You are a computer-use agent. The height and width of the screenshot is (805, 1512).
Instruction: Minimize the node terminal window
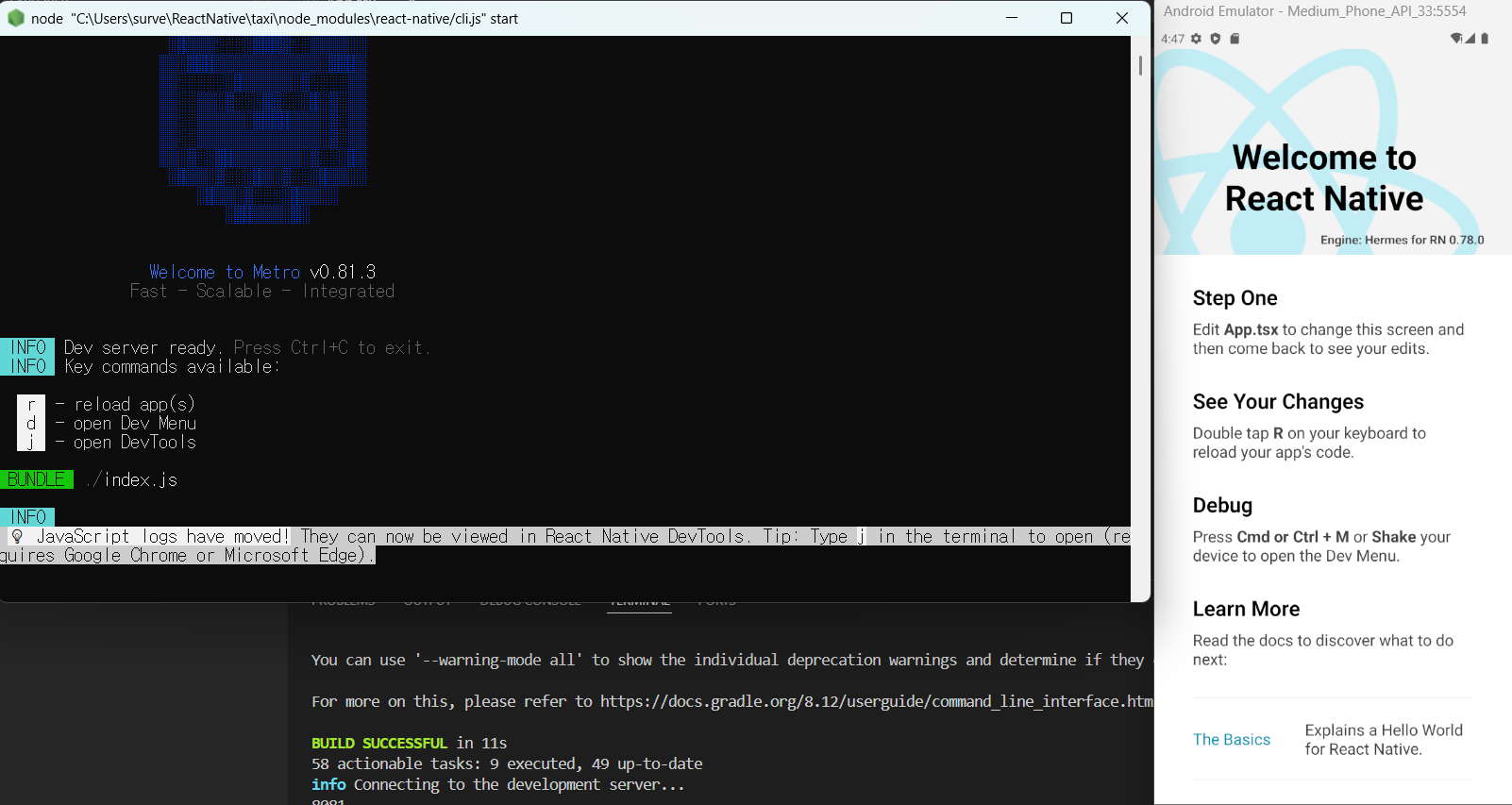point(1012,18)
